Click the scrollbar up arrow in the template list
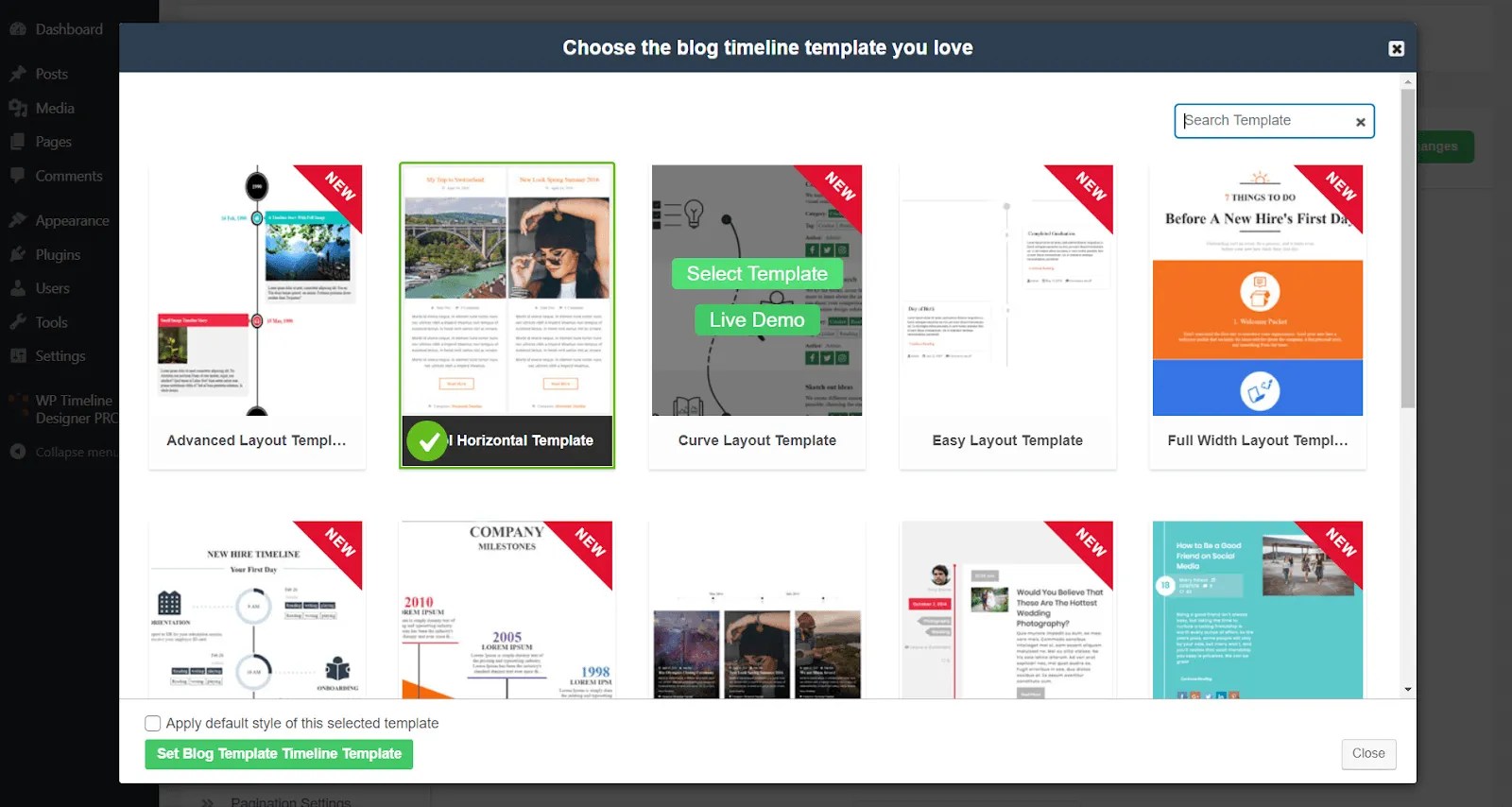1512x807 pixels. pos(1408,81)
